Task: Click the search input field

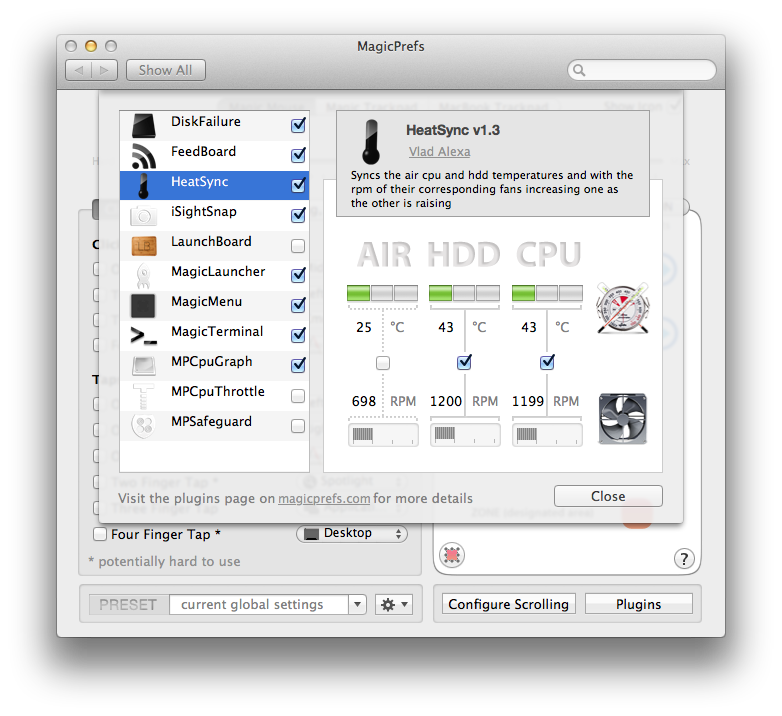Action: coord(642,70)
